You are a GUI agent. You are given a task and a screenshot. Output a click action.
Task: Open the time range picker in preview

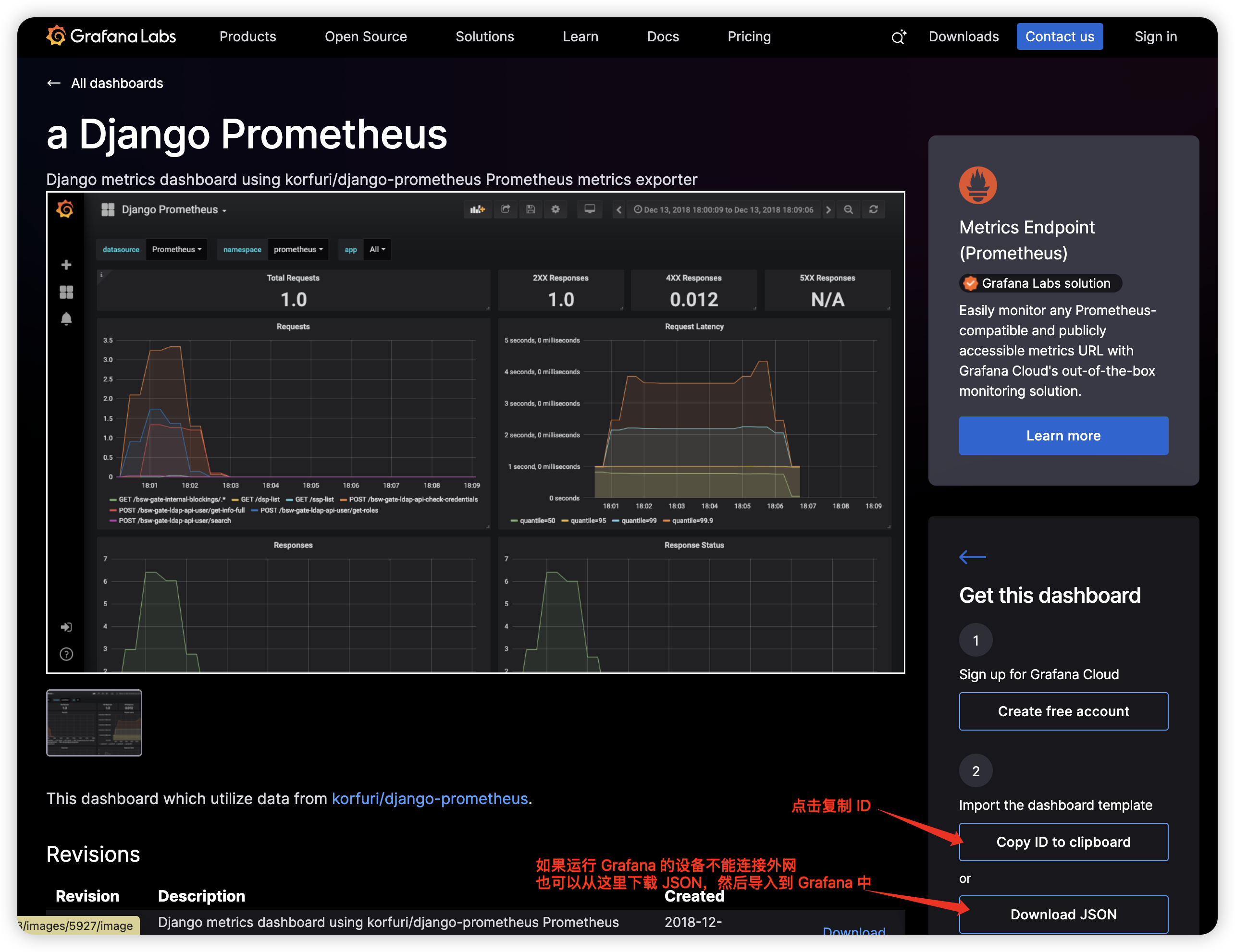[x=723, y=210]
